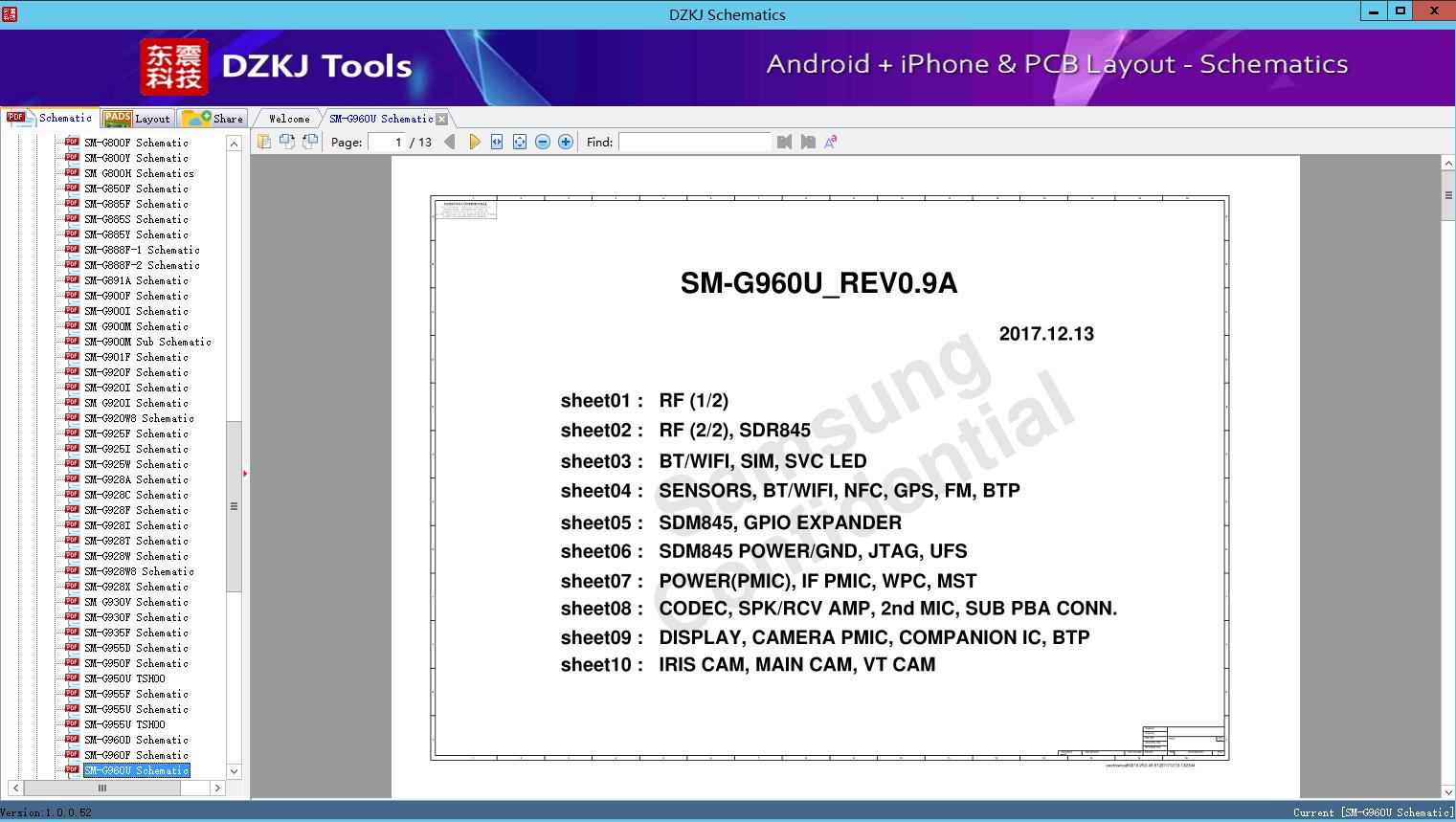Image resolution: width=1456 pixels, height=822 pixels.
Task: Select SM-G950U TSHOO entry
Action: click(124, 678)
